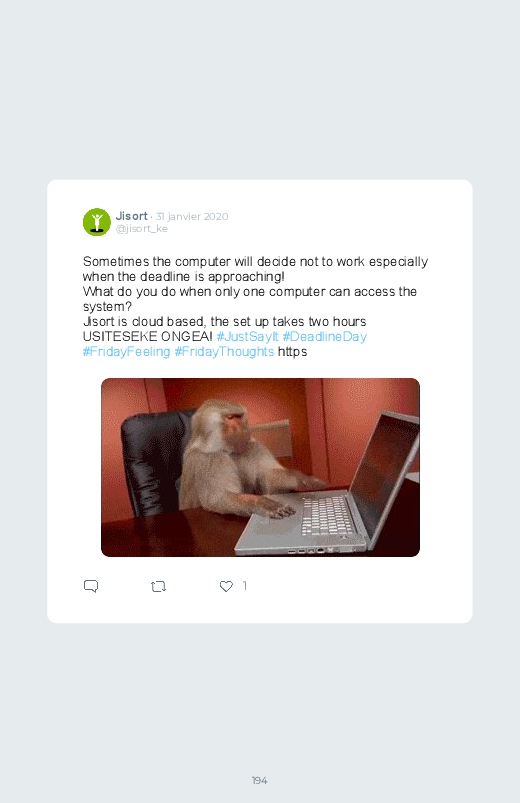
Task: Click the 31 janvier 2020 date
Action: point(192,216)
